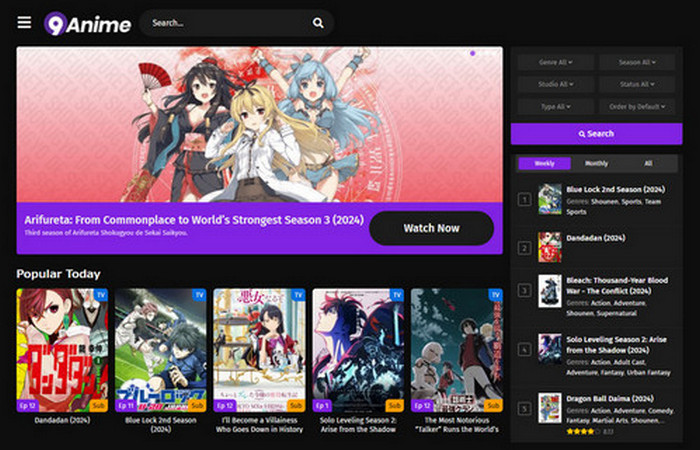
Task: Expand the Studio All dropdown
Action: 555,84
